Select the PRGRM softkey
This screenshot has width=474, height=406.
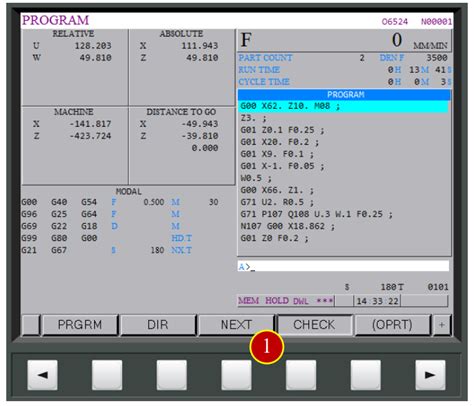pos(80,325)
